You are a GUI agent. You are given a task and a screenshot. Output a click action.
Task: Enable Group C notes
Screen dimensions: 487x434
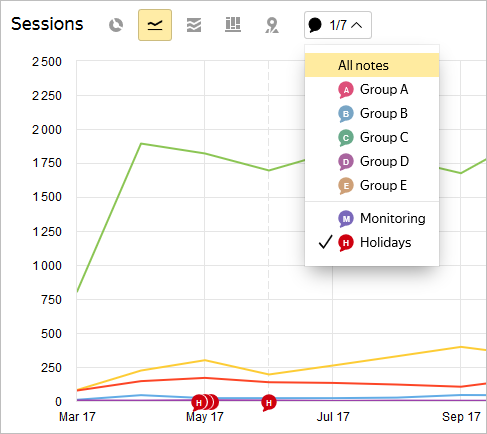tap(372, 137)
